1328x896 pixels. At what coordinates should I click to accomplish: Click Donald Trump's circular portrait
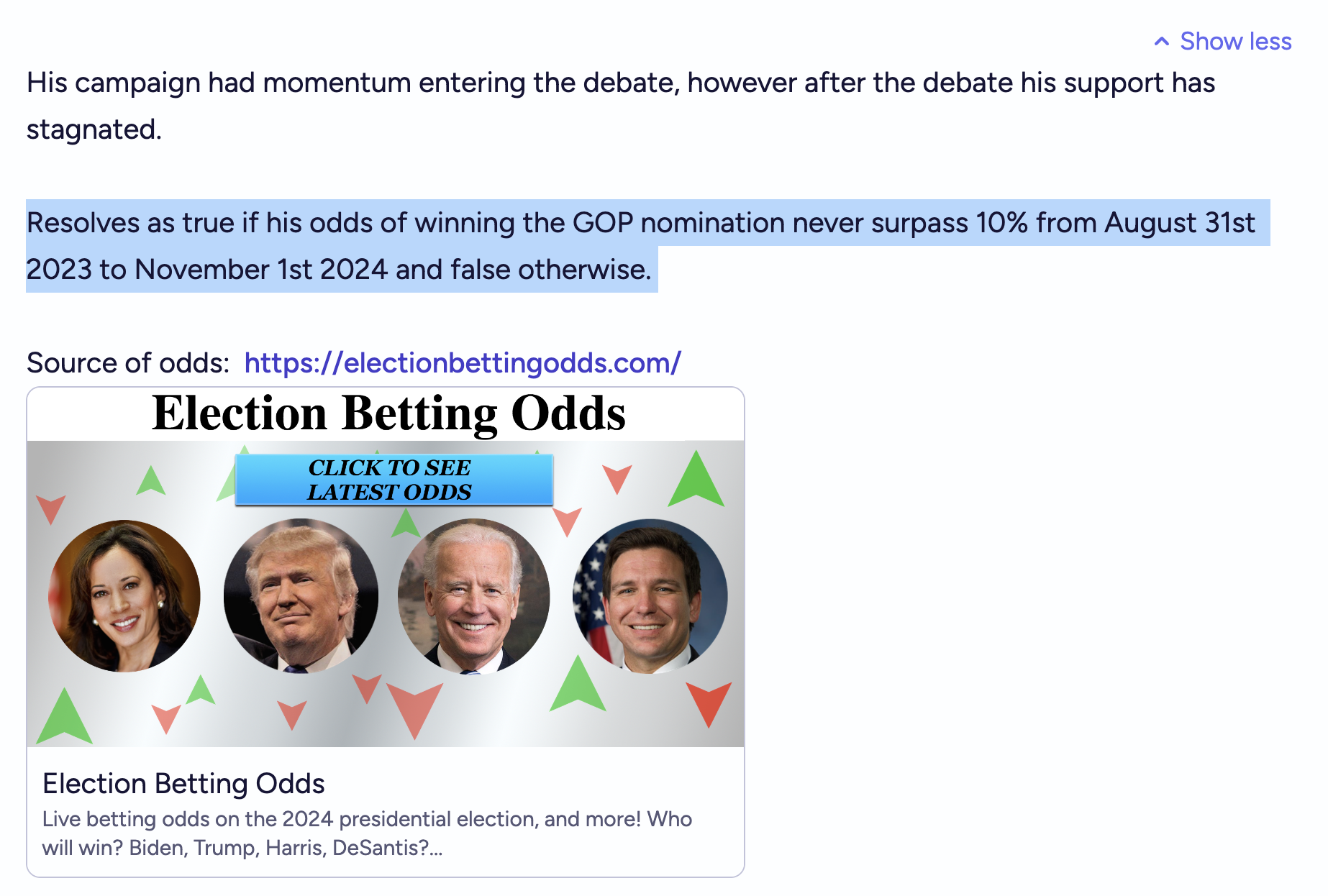pos(301,596)
